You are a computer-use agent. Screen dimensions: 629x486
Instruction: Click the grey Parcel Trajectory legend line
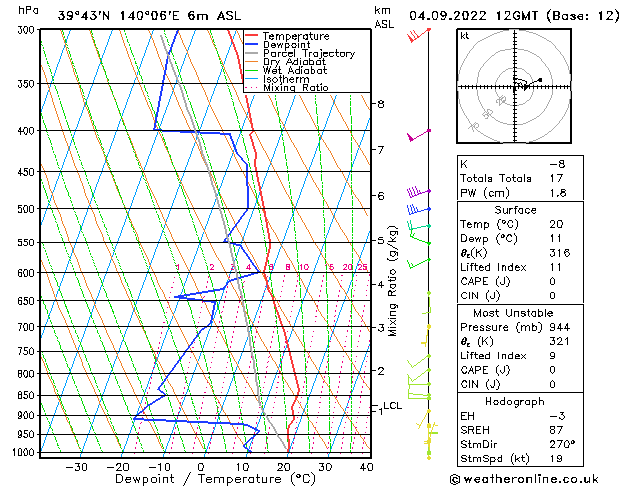(252, 53)
